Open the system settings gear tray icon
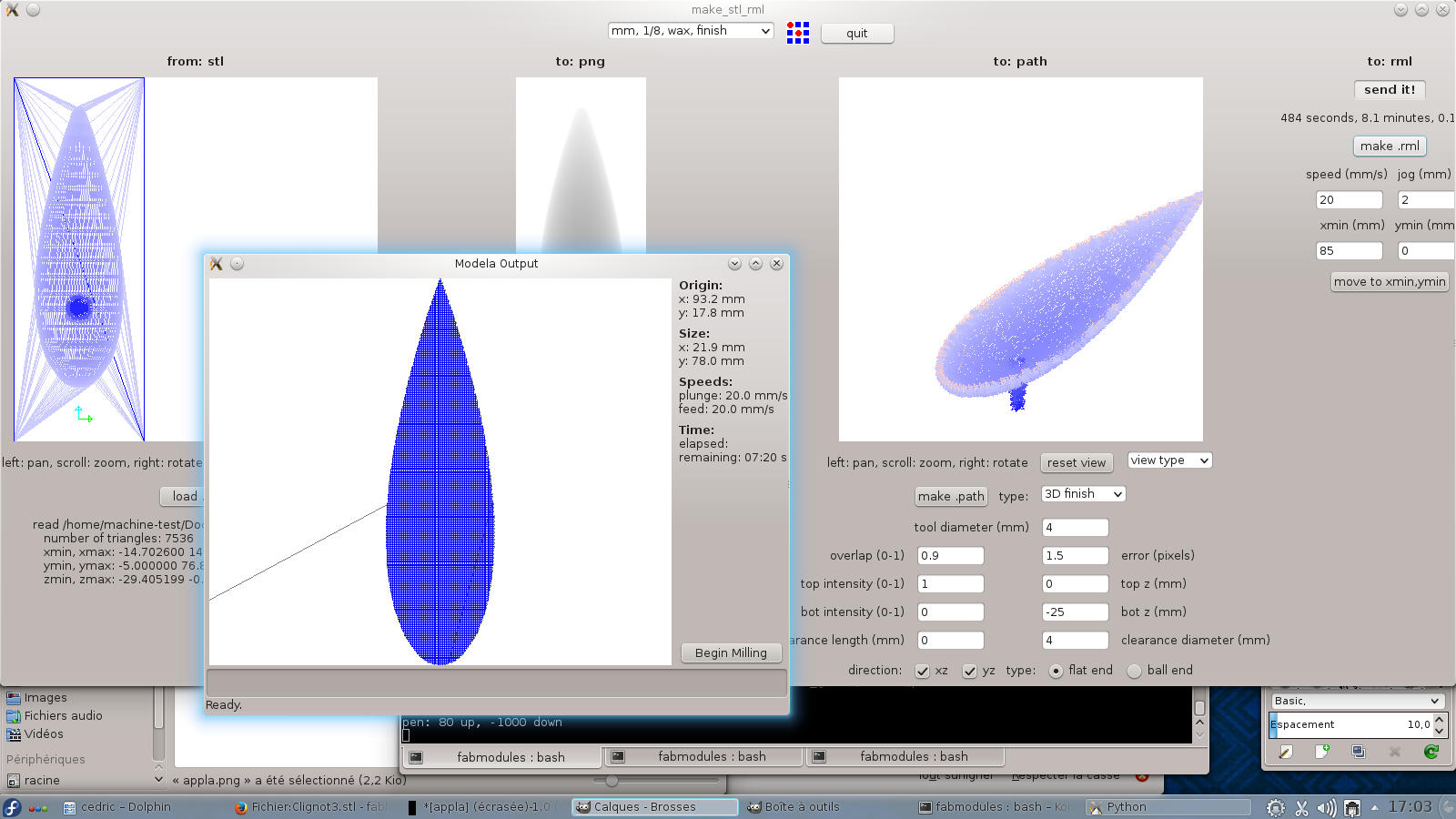The width and height of the screenshot is (1456, 819). point(1276,807)
